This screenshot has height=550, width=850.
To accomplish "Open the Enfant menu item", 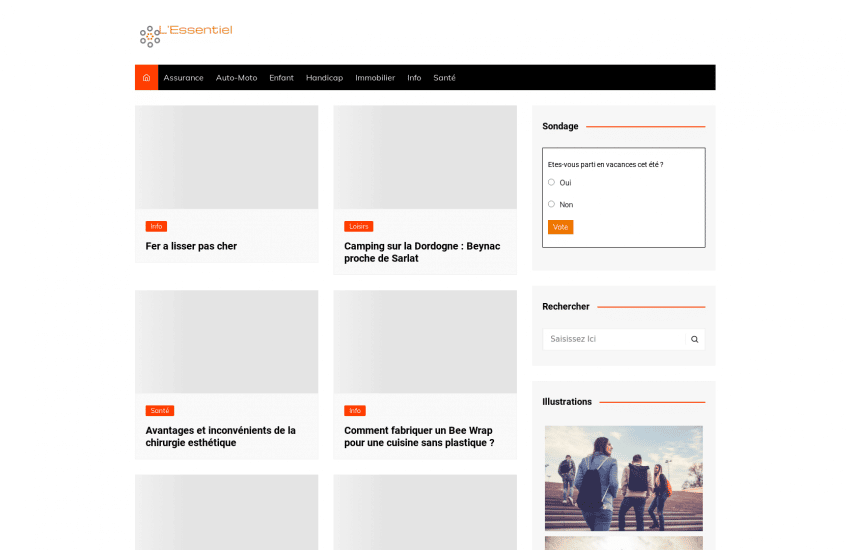I will pos(281,77).
